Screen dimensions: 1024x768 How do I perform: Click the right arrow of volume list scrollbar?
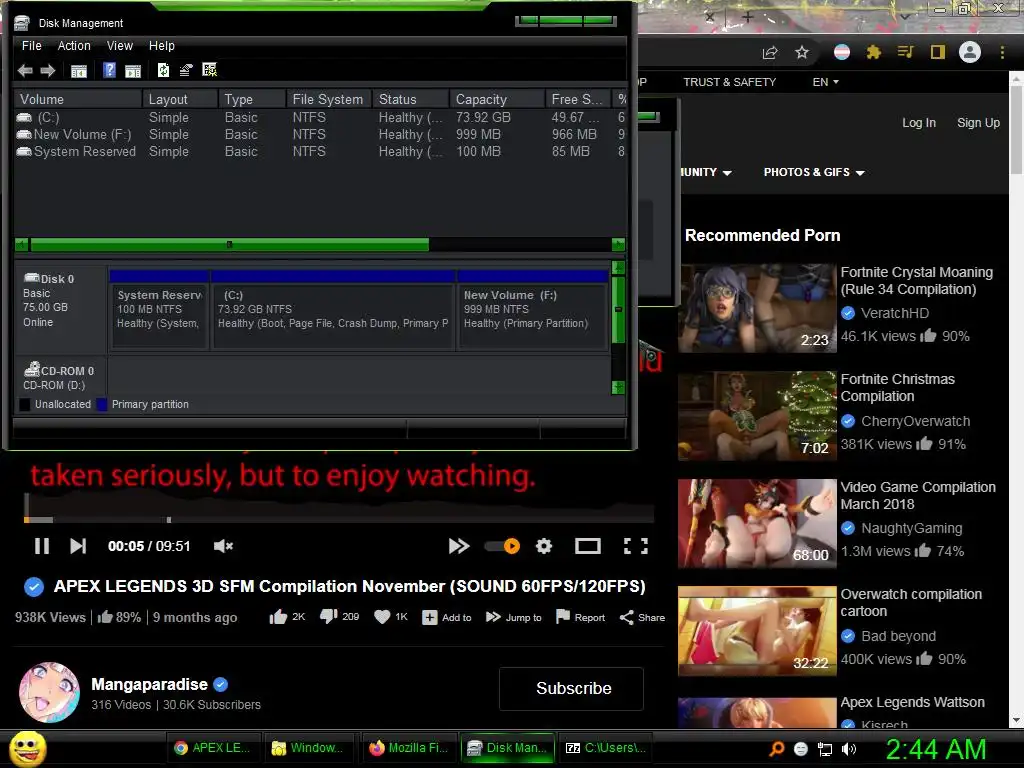coord(618,245)
